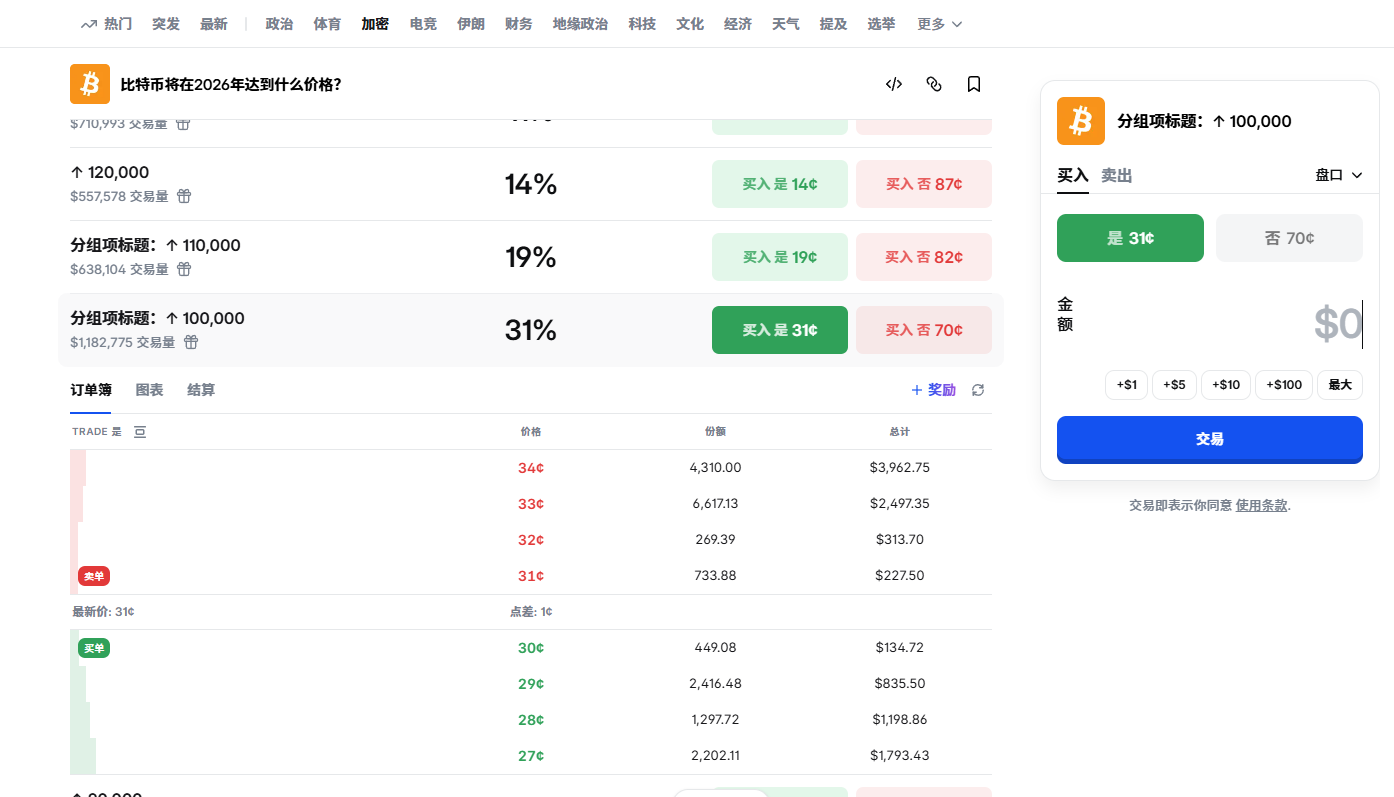The height and width of the screenshot is (797, 1394).
Task: Open the 地缘政治 category
Action: coord(580,24)
